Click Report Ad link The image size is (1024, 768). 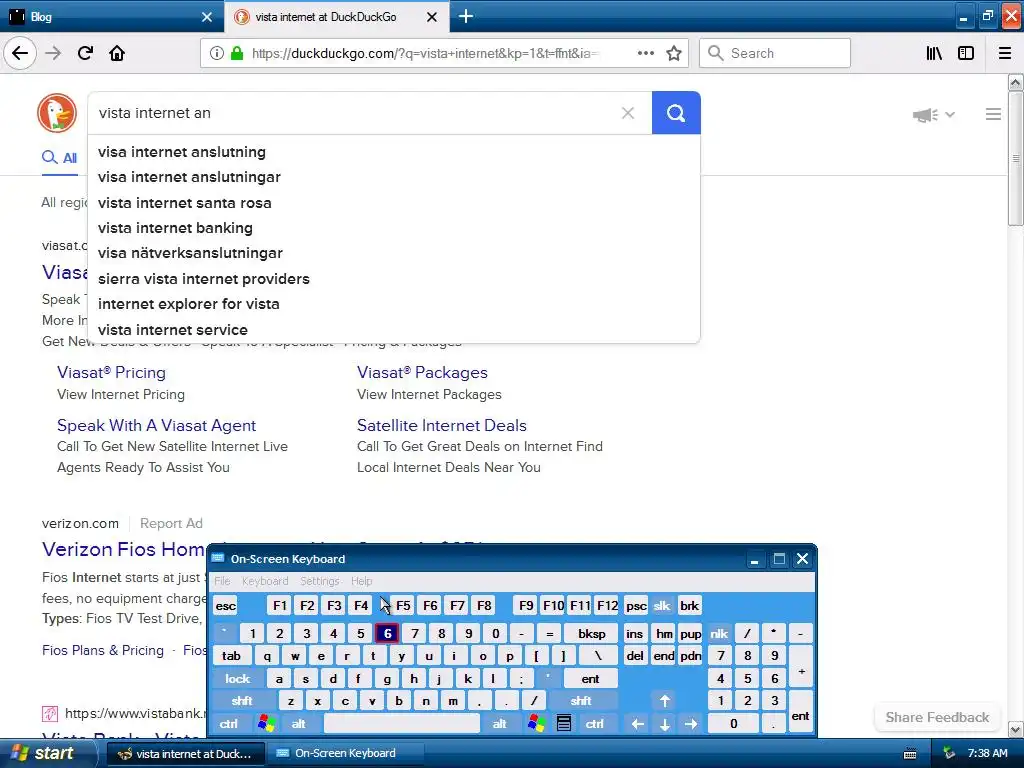171,523
